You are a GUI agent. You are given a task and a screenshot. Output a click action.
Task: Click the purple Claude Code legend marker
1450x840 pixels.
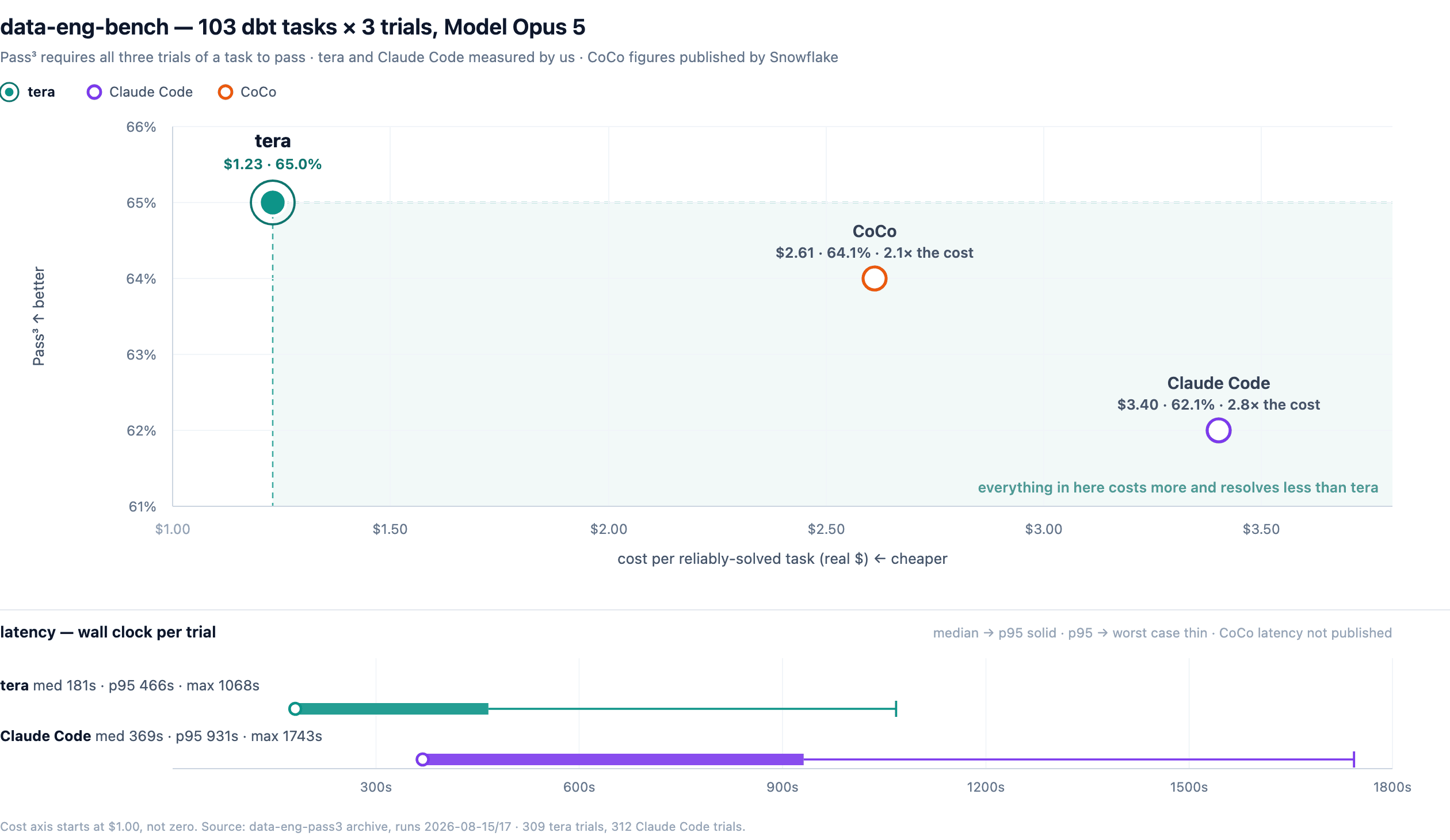click(x=94, y=92)
